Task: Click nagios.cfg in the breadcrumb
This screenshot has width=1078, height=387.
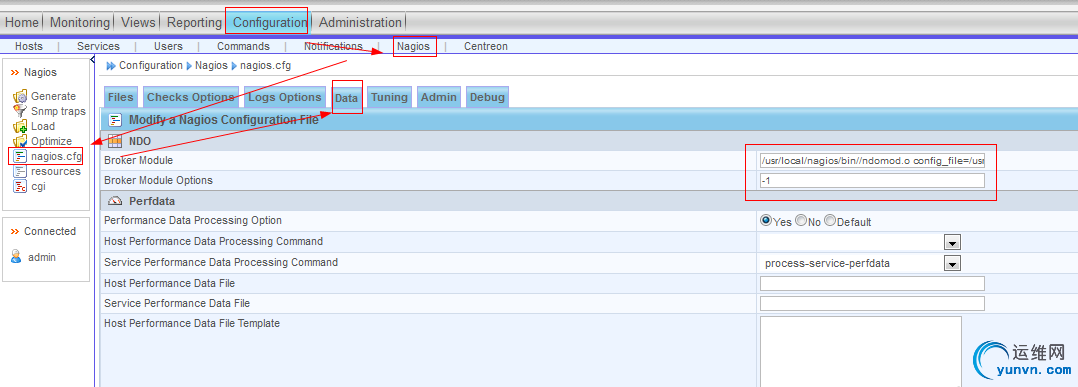Action: (265, 66)
